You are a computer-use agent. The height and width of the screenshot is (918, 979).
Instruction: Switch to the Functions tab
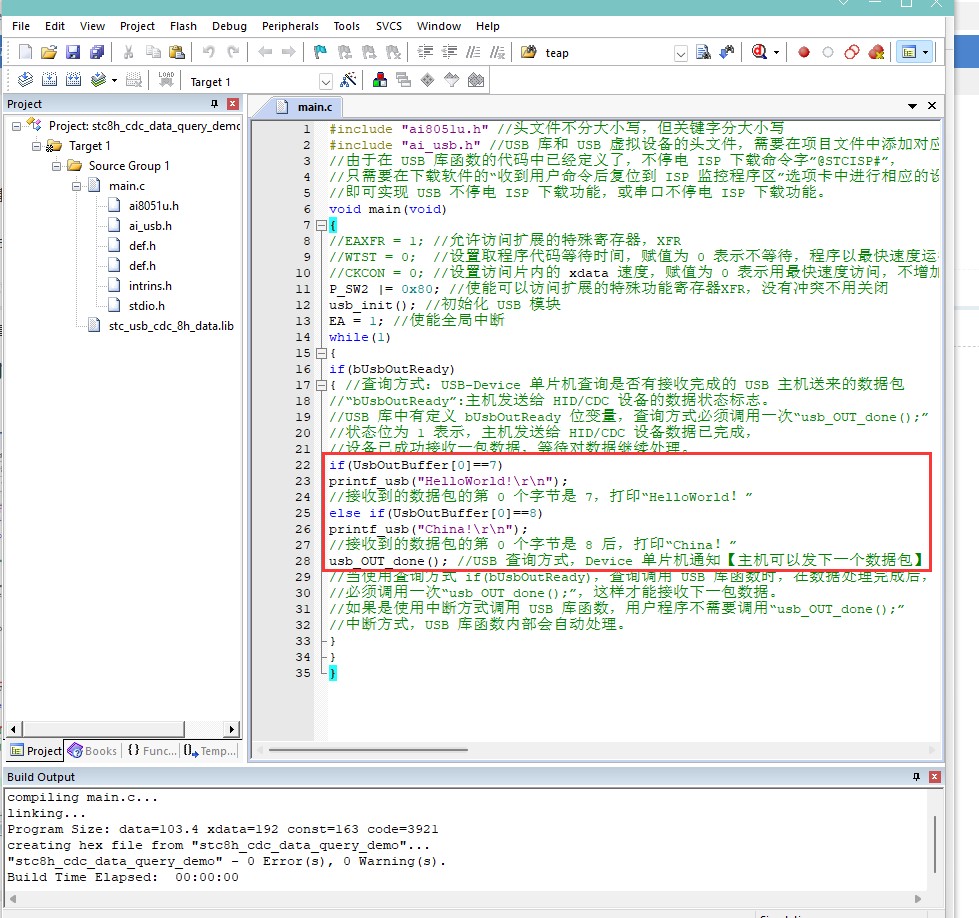coord(152,751)
